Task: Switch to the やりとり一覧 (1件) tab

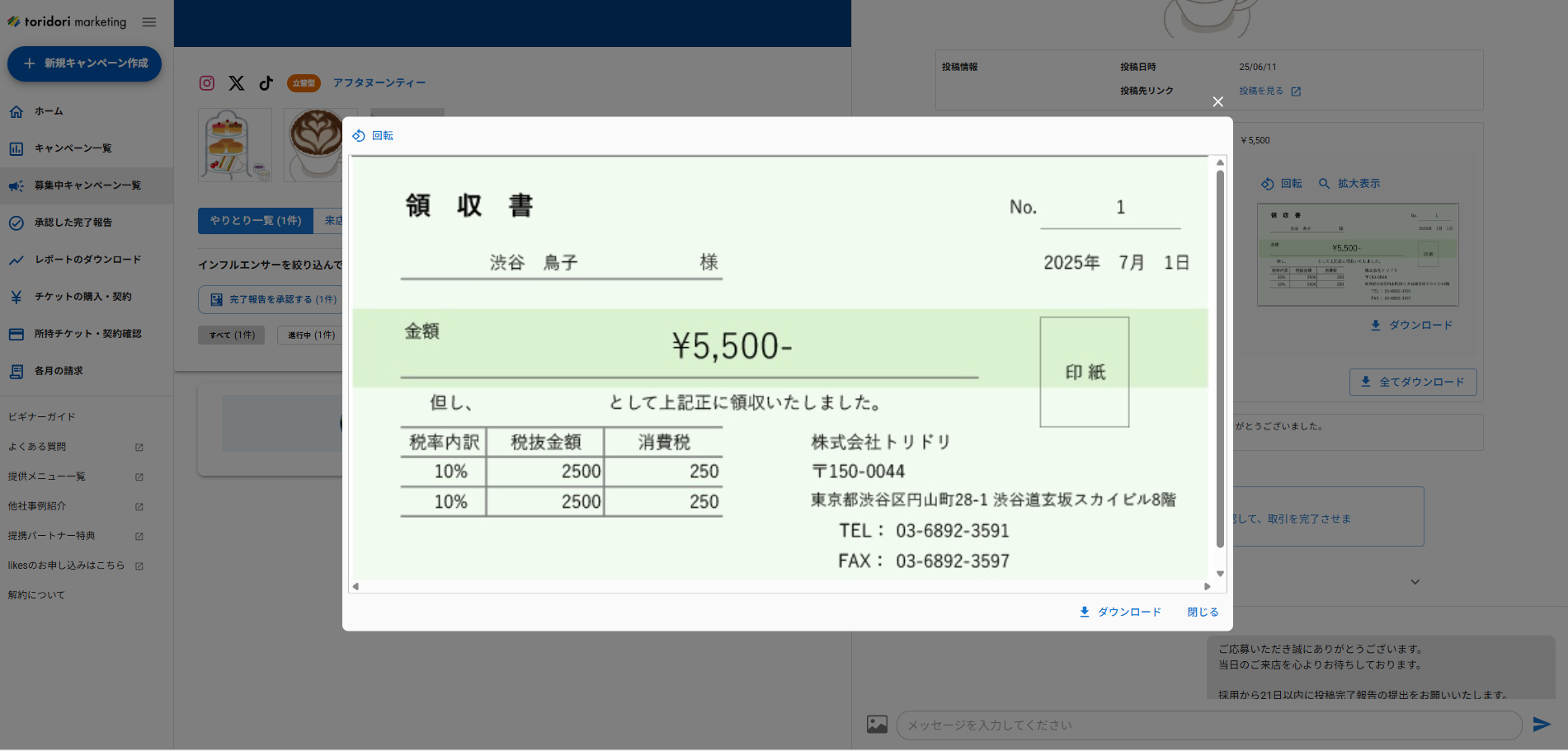Action: point(255,221)
